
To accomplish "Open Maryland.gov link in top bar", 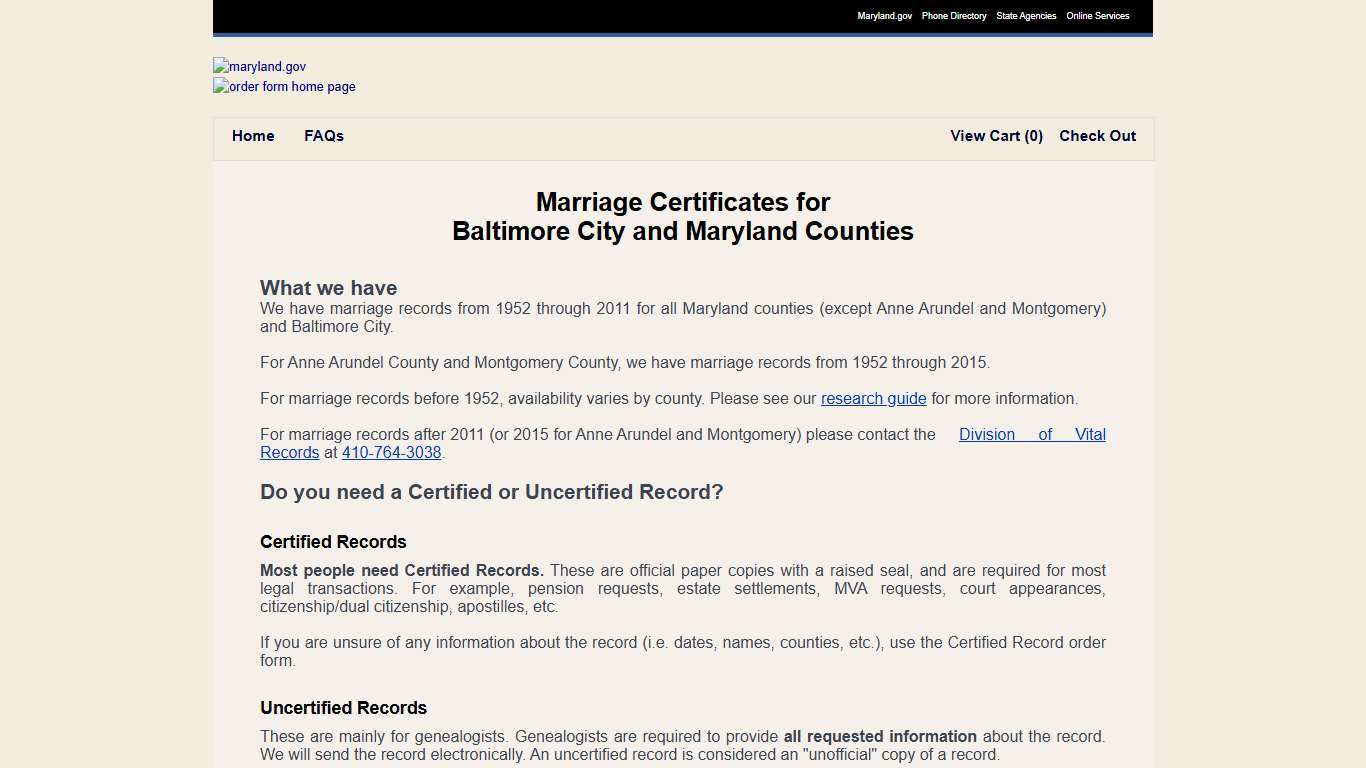I will (x=884, y=16).
